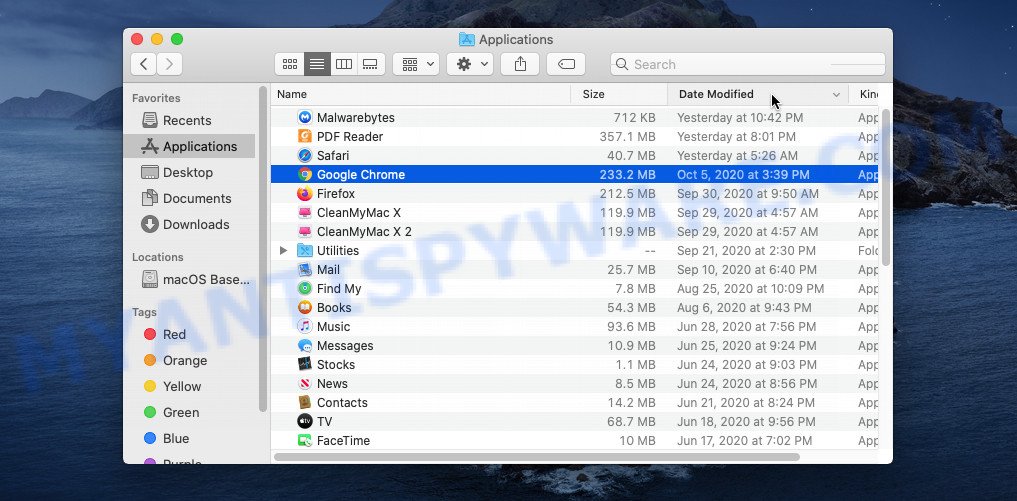The height and width of the screenshot is (501, 1017).
Task: Go forward with the forward arrow
Action: point(169,64)
